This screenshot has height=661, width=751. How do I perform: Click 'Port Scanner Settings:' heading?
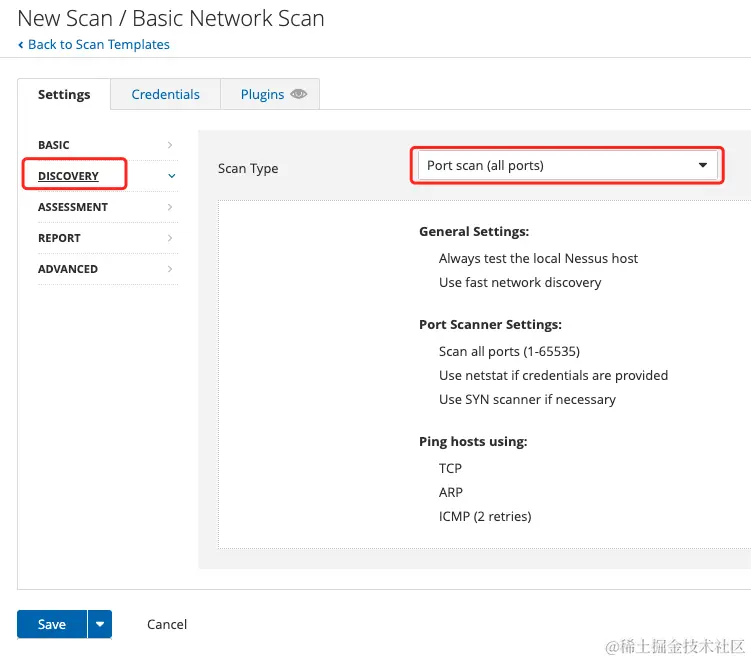(x=490, y=324)
